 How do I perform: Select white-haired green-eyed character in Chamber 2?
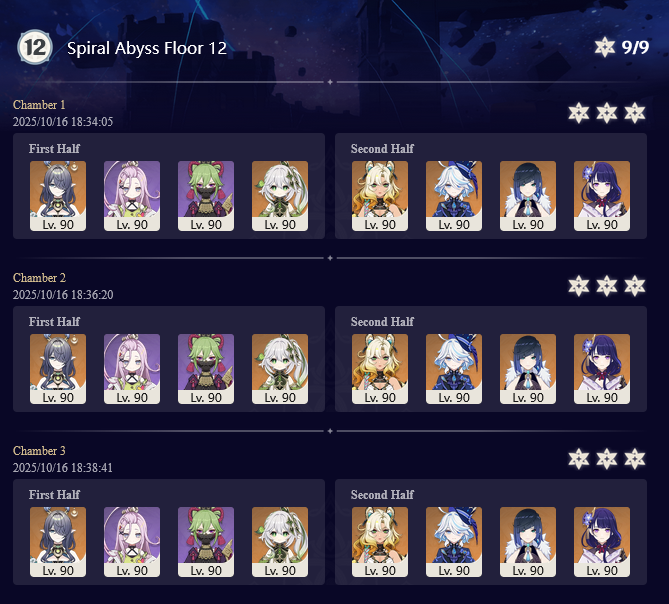pyautogui.click(x=280, y=369)
